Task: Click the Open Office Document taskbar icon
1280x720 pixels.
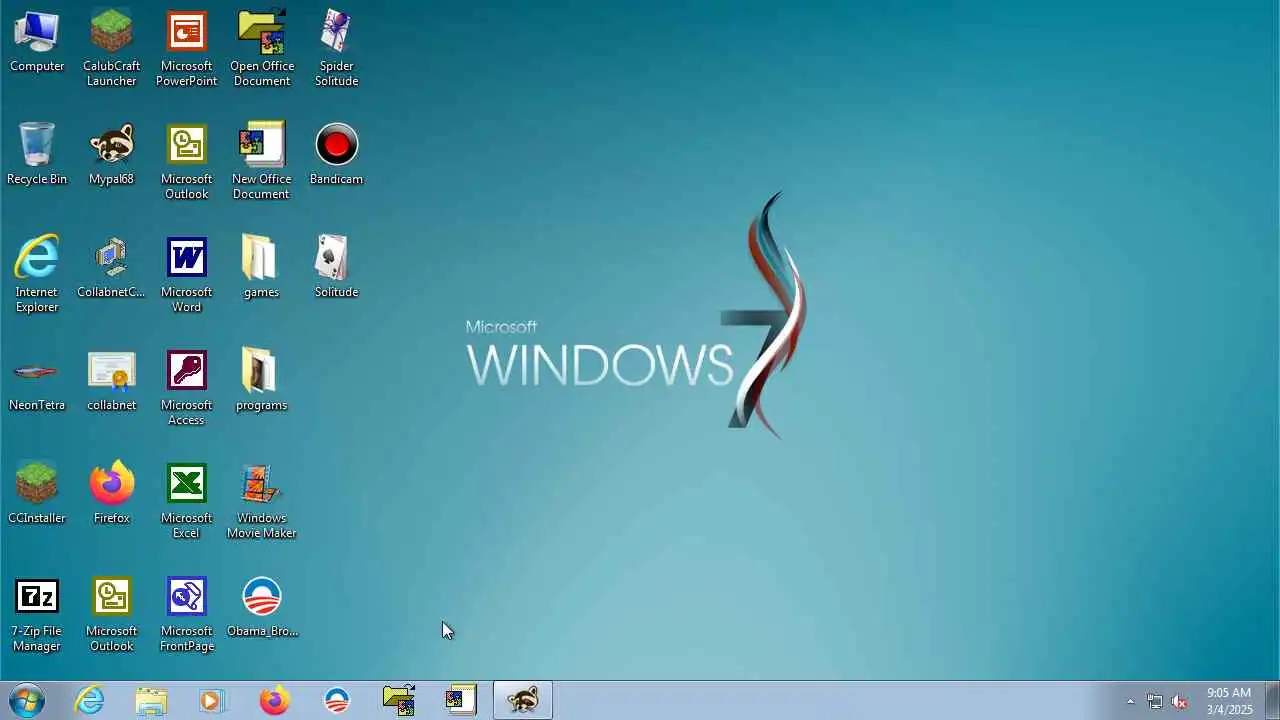Action: [399, 700]
